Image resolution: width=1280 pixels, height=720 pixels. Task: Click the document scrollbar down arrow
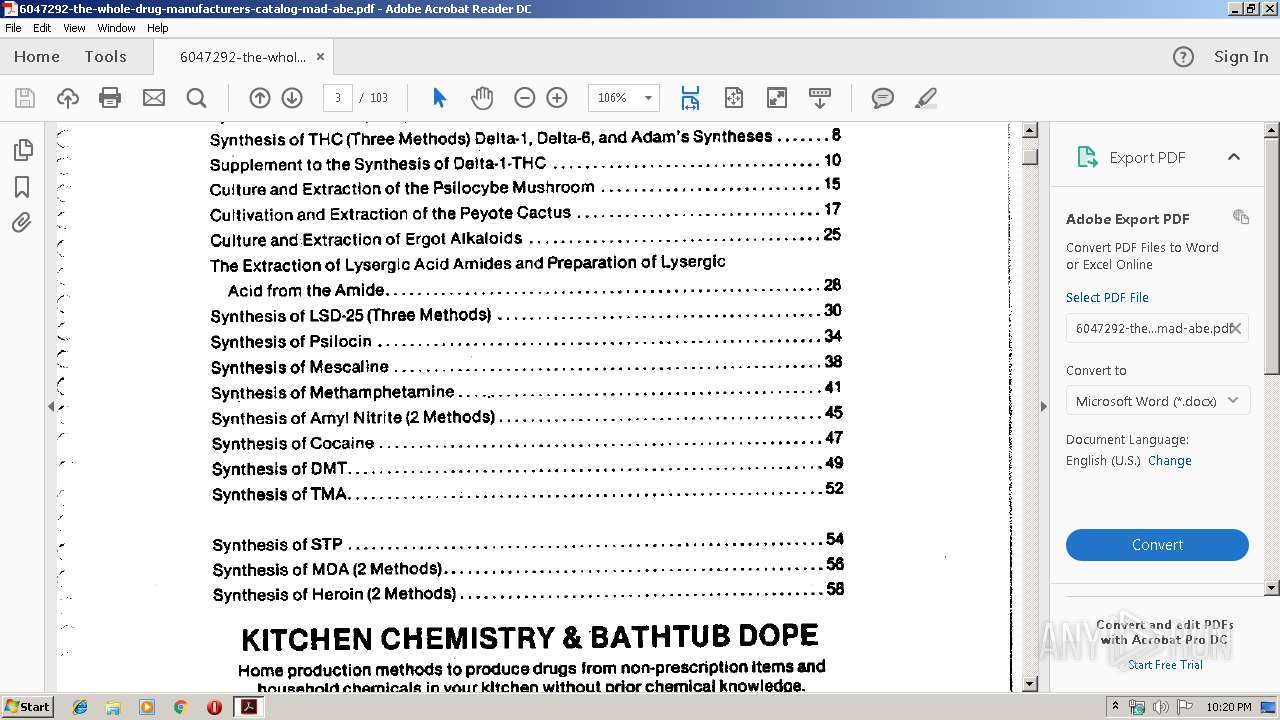[1030, 684]
